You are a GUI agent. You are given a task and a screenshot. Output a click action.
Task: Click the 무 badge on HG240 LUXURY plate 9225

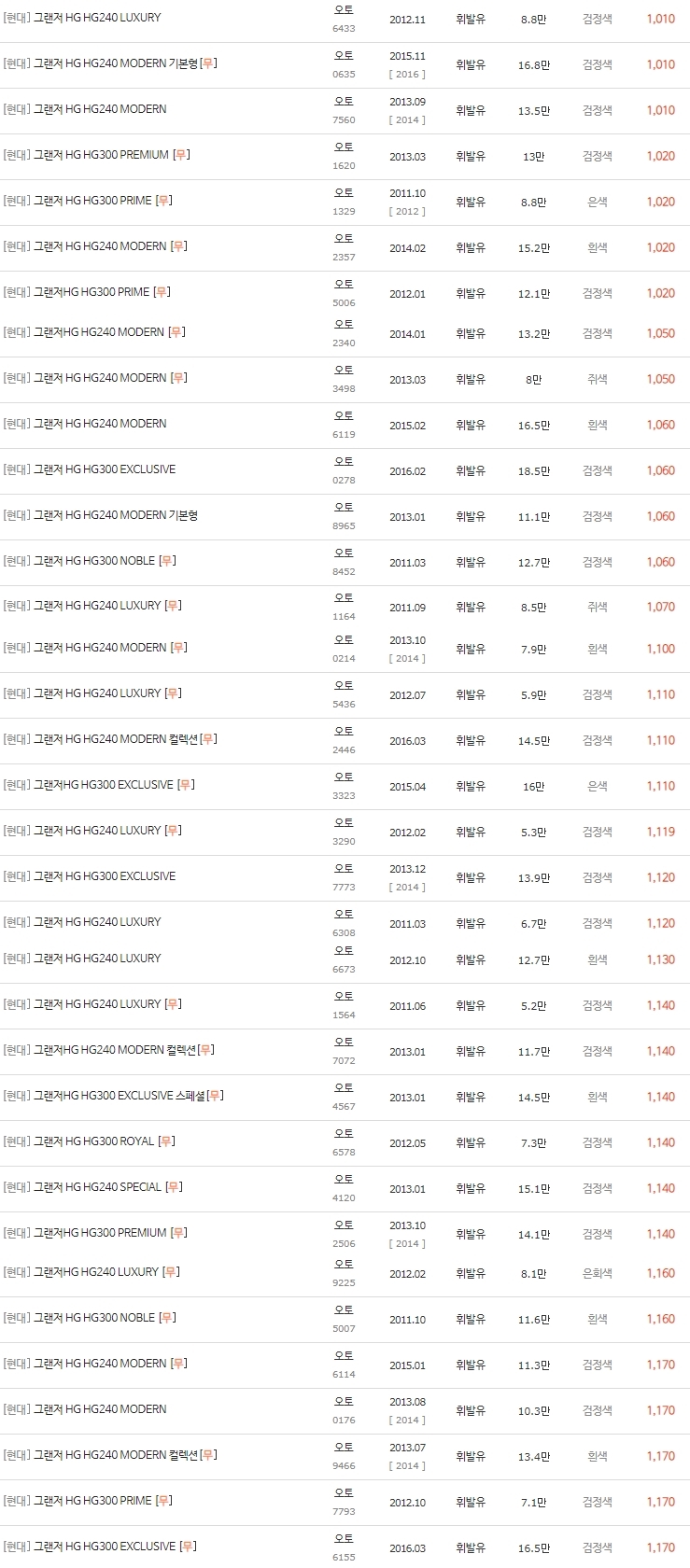pos(171,1272)
